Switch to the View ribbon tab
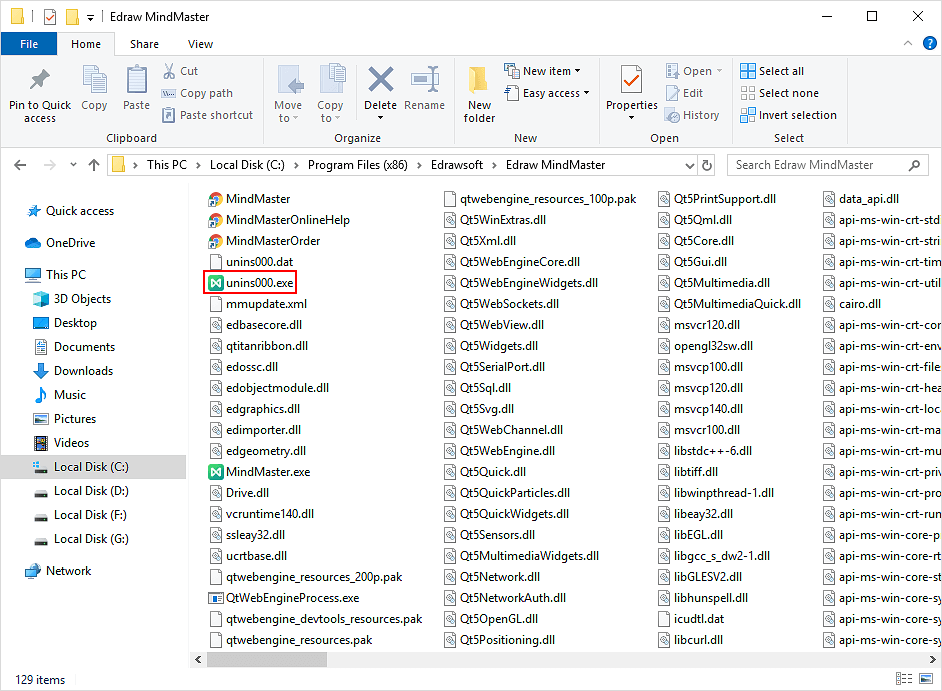Image resolution: width=942 pixels, height=691 pixels. [x=200, y=44]
